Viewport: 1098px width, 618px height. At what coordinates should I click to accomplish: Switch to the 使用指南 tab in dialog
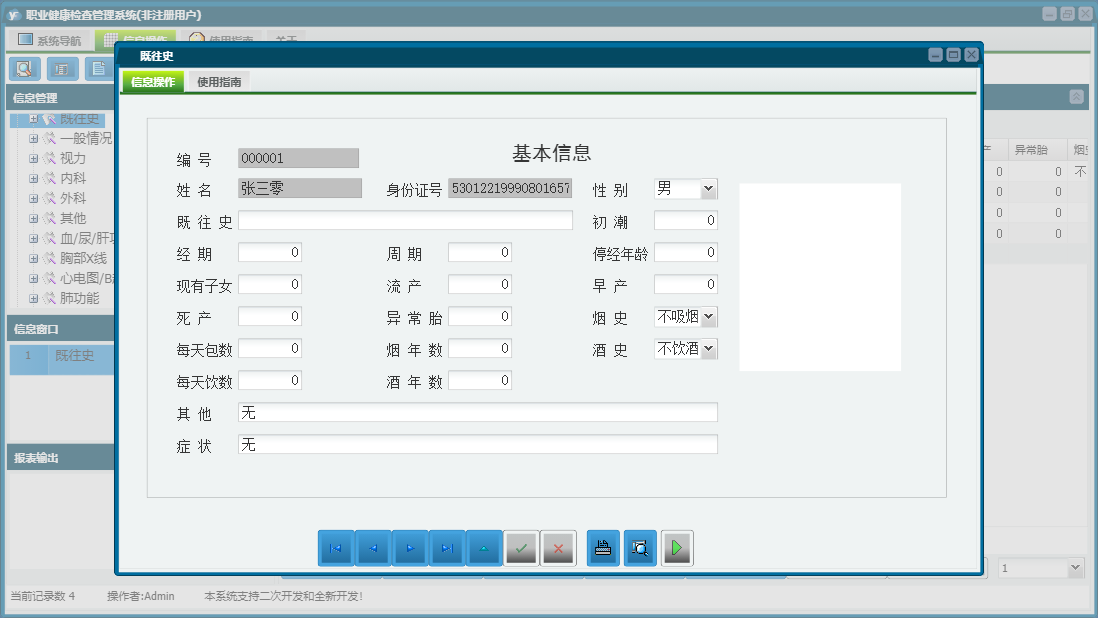pos(219,82)
